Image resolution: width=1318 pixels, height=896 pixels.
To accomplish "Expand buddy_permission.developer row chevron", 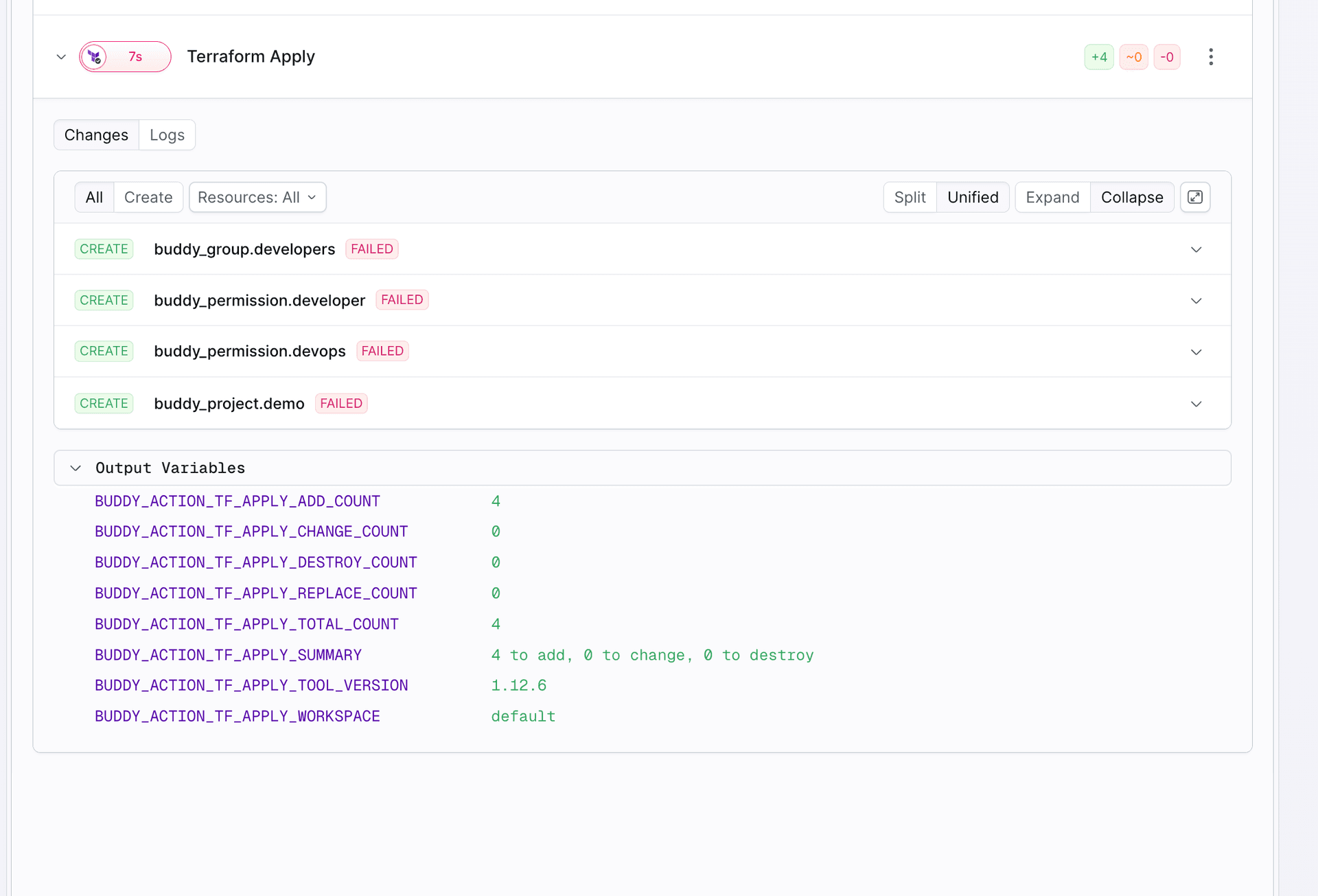I will 1196,301.
